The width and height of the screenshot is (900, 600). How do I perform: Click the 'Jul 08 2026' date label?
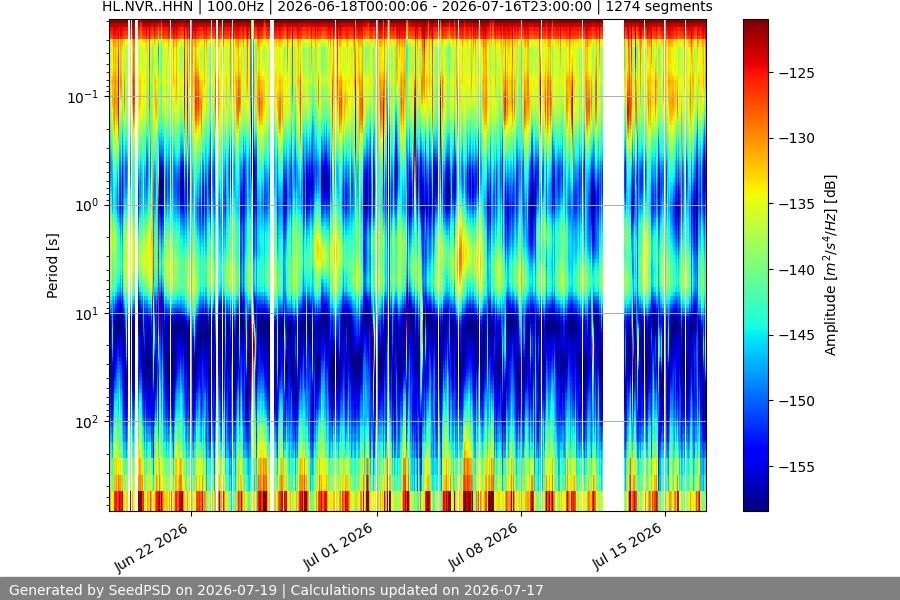pos(482,546)
